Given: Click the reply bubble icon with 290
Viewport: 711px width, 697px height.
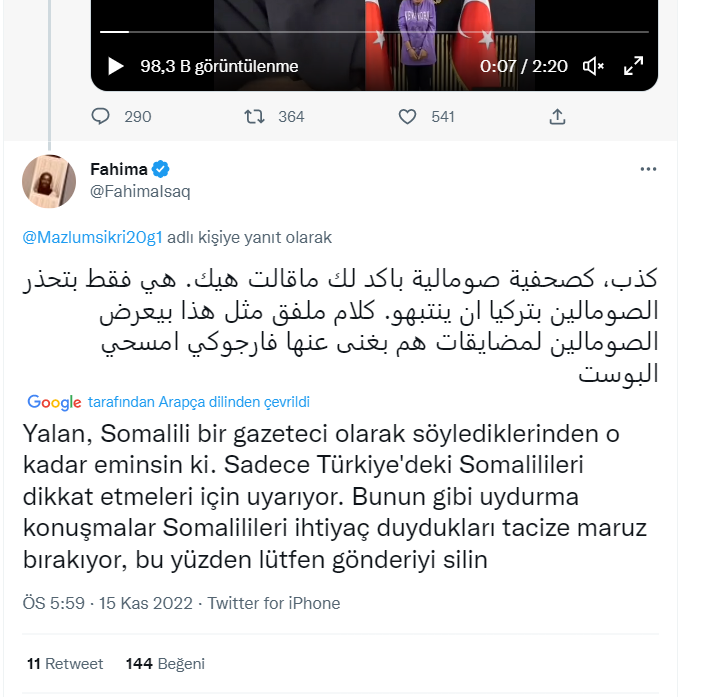Looking at the screenshot, I should (x=101, y=117).
